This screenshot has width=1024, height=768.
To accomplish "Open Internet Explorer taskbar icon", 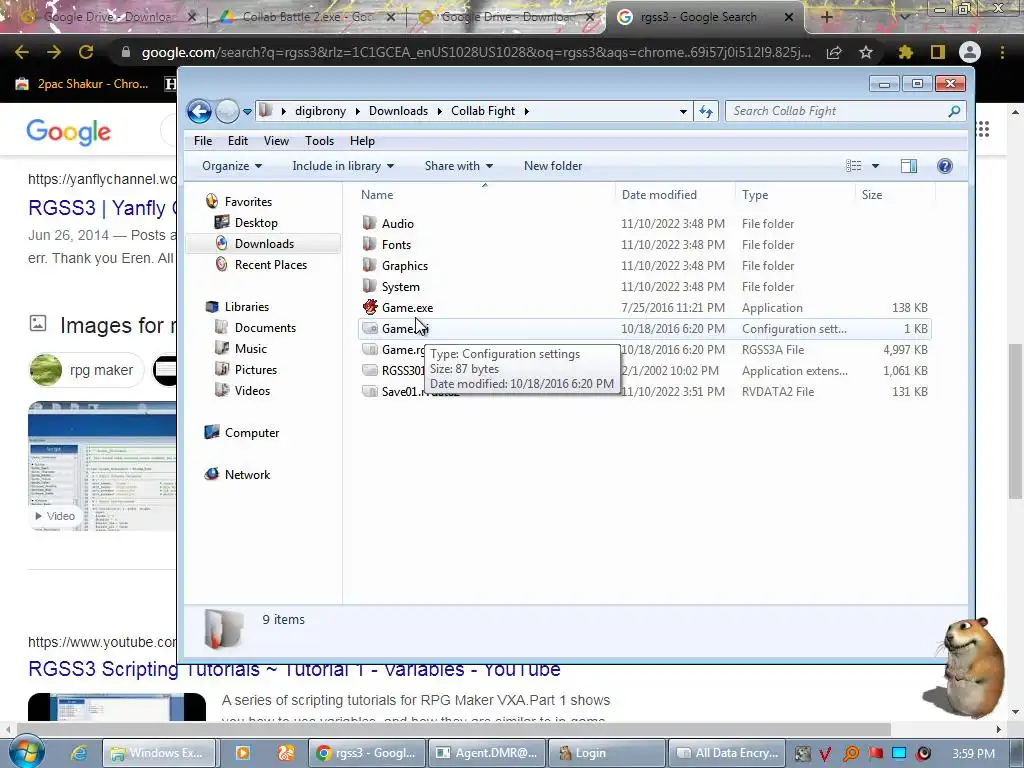I will coord(79,753).
